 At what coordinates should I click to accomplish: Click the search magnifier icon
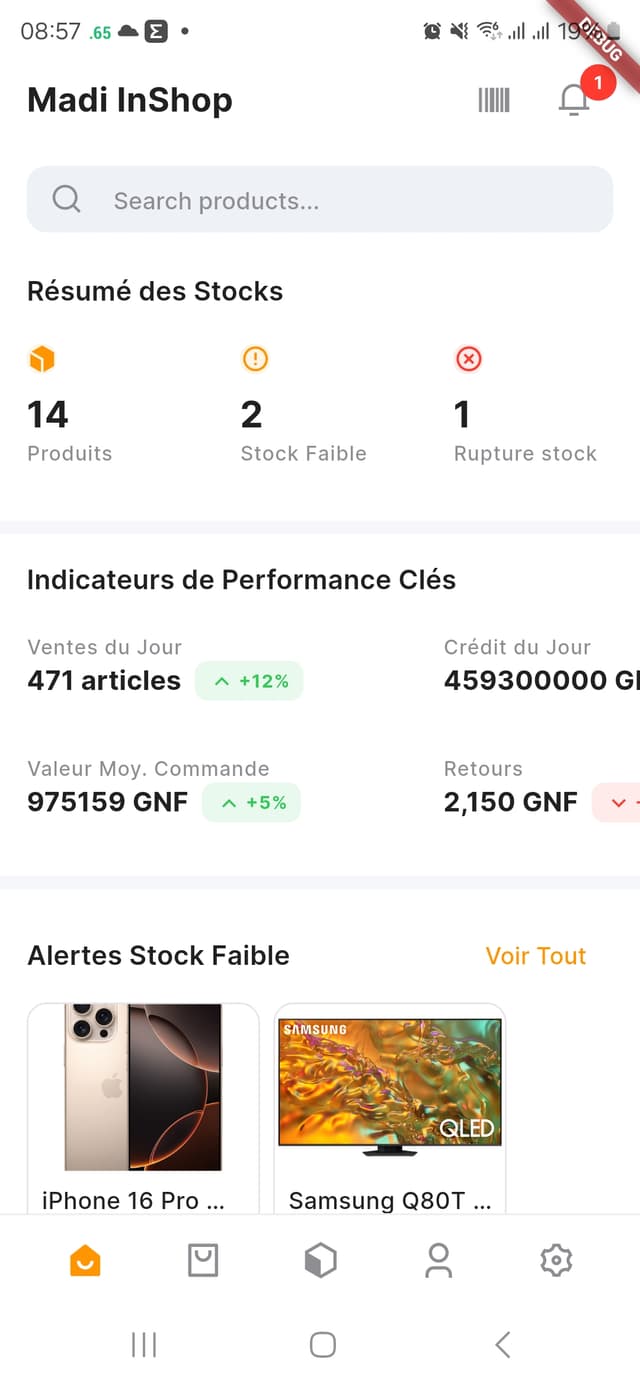coord(66,199)
